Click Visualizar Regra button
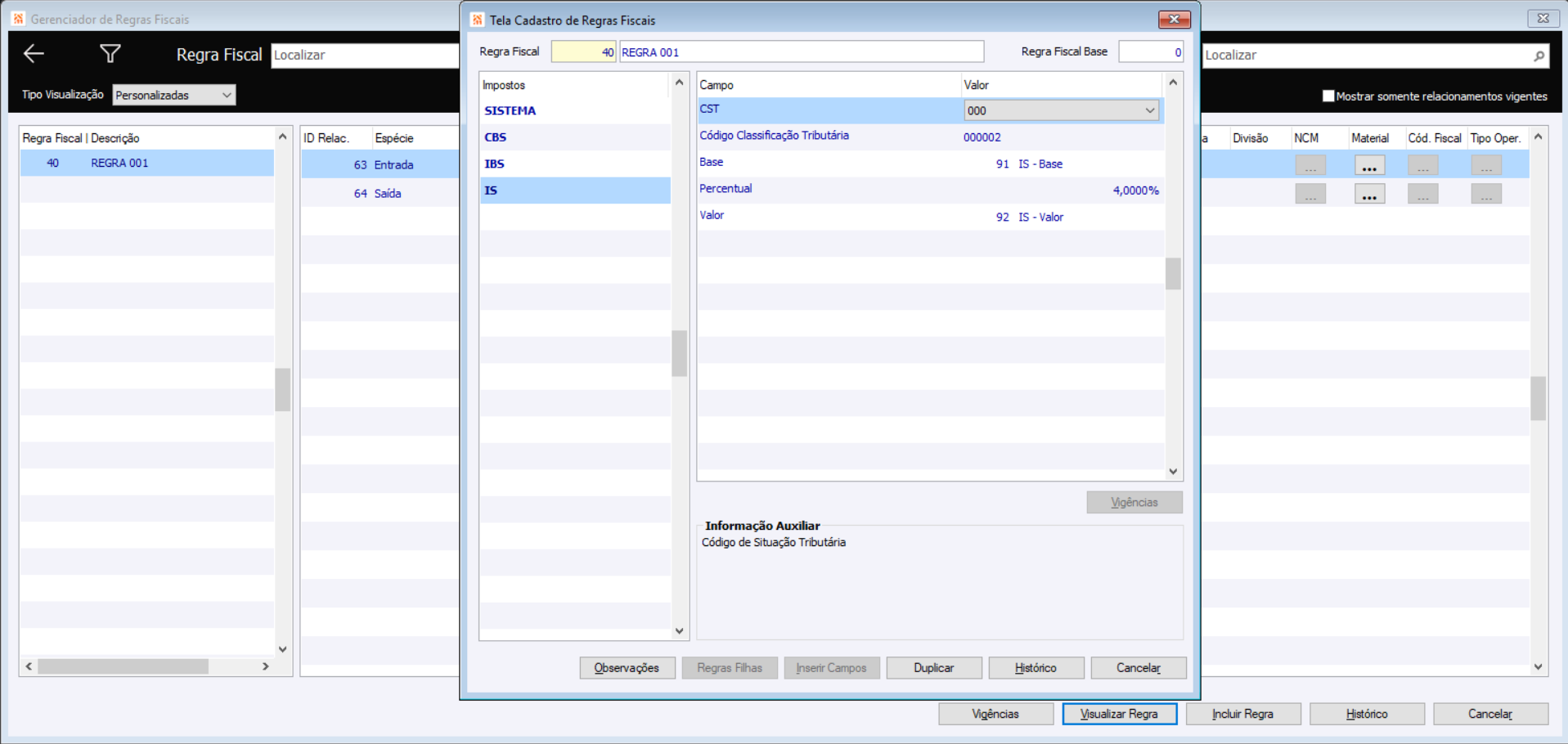Image resolution: width=1568 pixels, height=744 pixels. (x=1120, y=714)
